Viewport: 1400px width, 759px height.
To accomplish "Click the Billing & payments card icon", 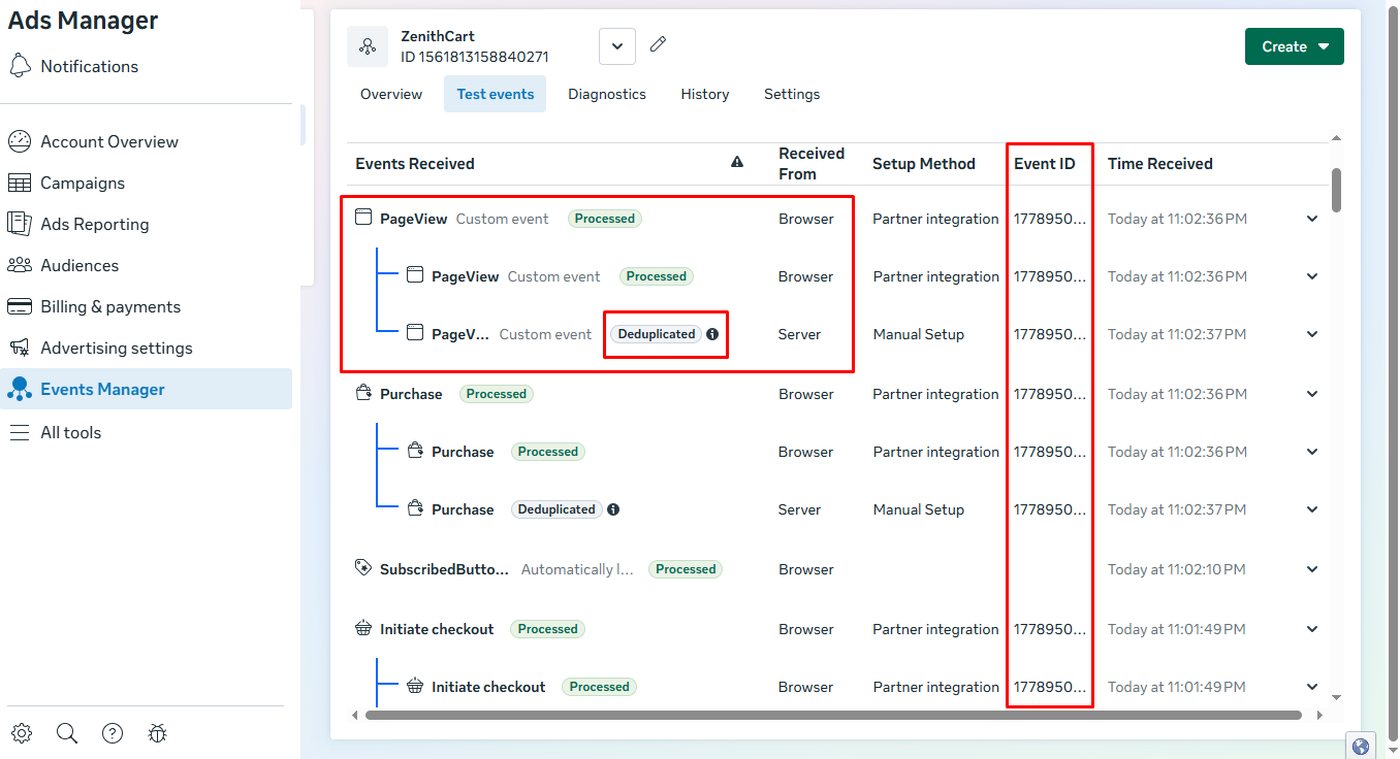I will point(20,307).
